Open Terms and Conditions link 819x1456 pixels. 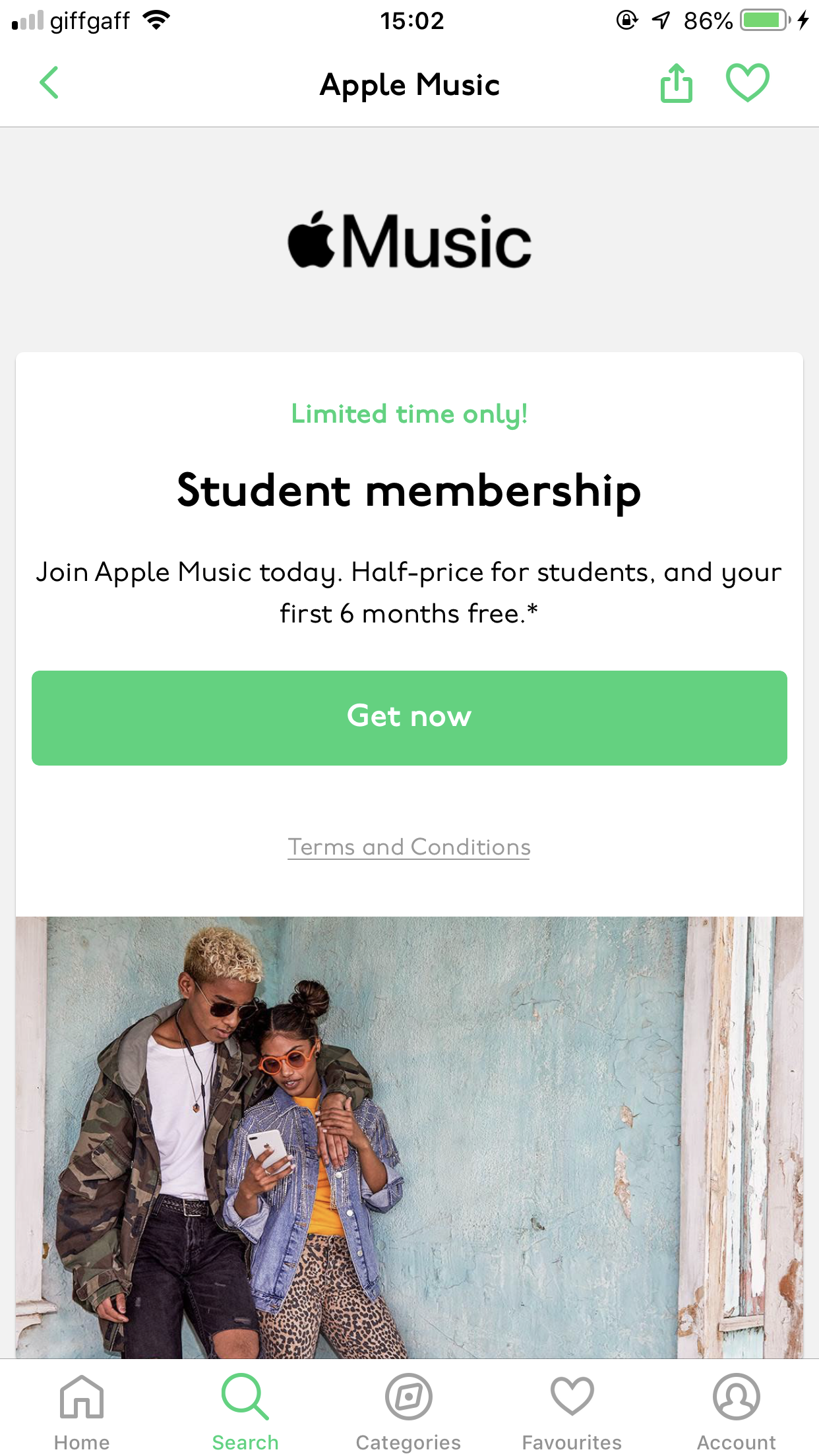click(409, 847)
